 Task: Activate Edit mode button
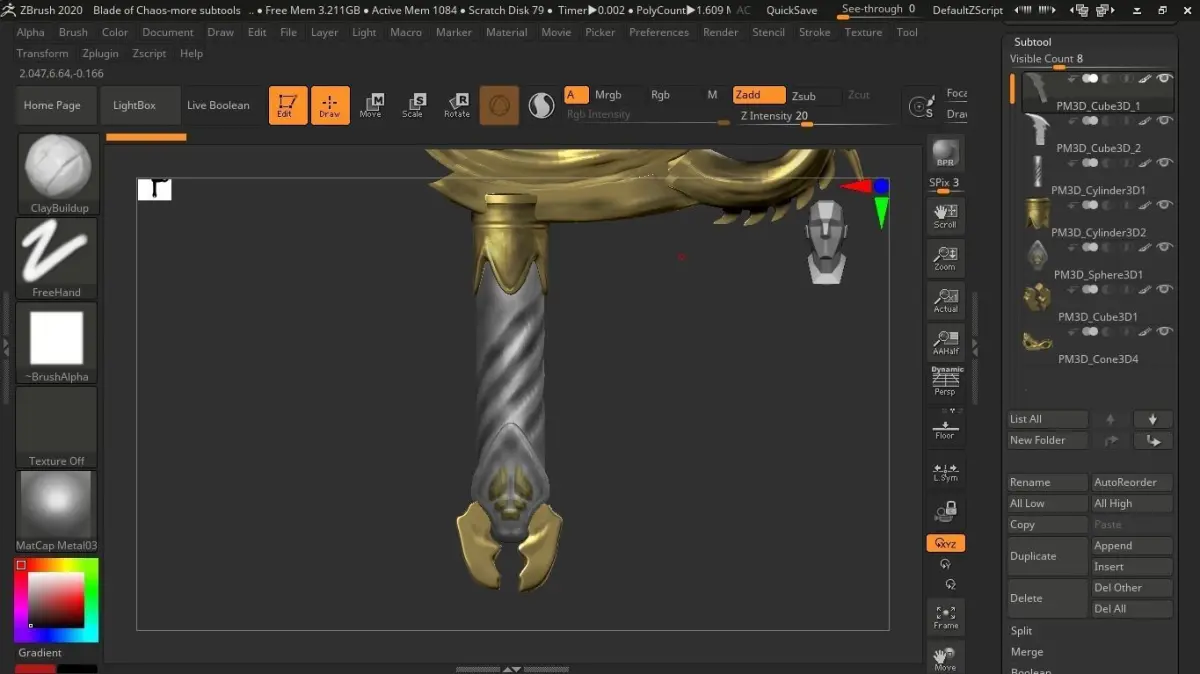[287, 105]
